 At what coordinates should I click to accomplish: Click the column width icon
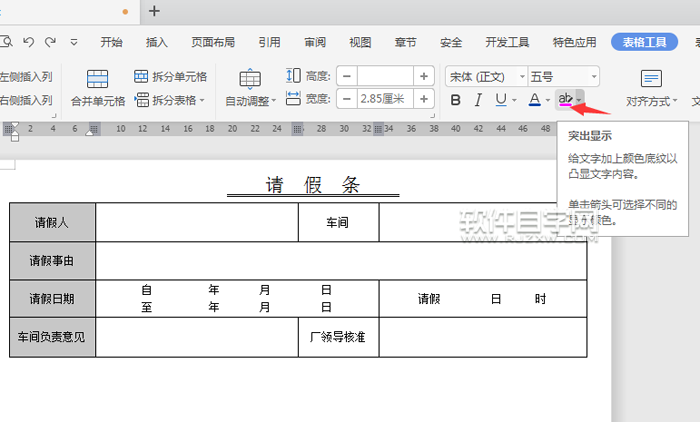[293, 98]
